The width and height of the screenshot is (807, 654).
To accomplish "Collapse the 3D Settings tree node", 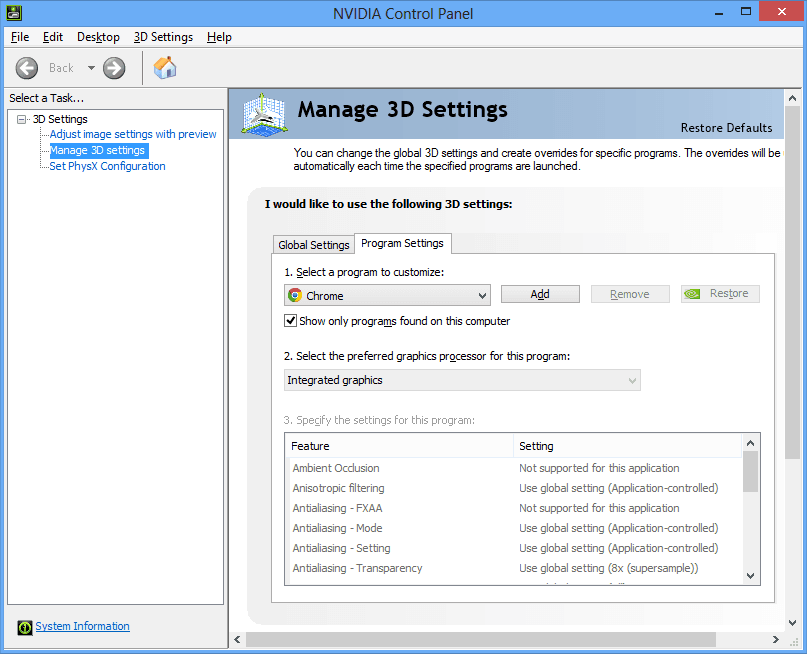I will [21, 119].
